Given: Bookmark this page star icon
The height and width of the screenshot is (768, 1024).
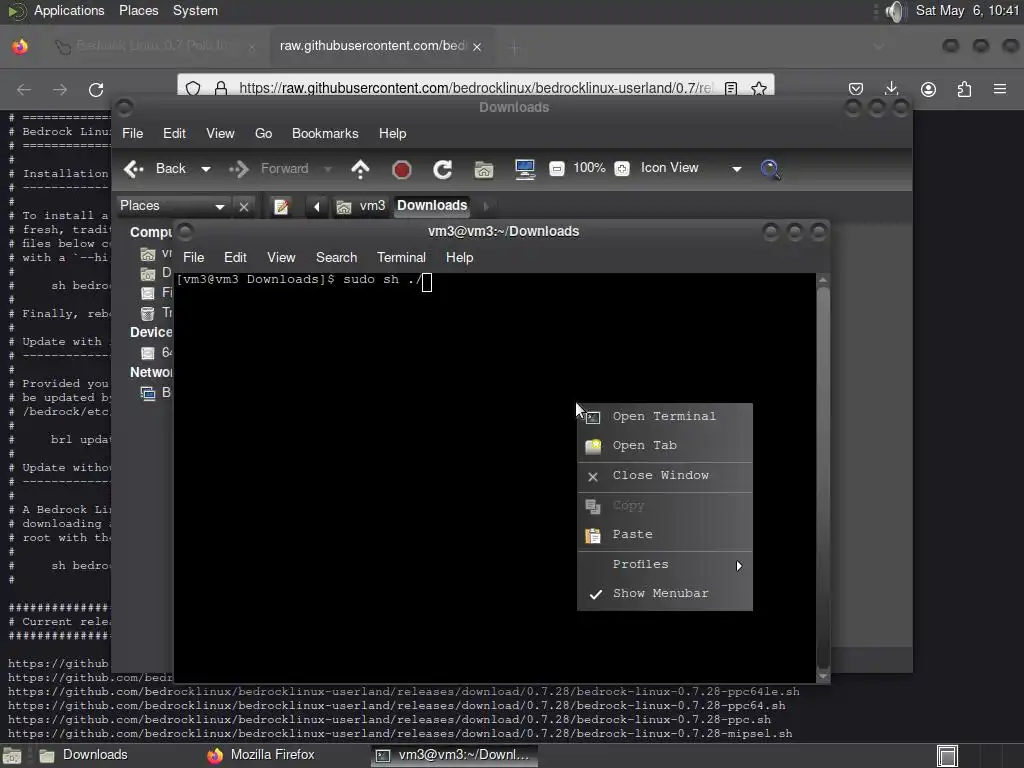Looking at the screenshot, I should click(759, 88).
